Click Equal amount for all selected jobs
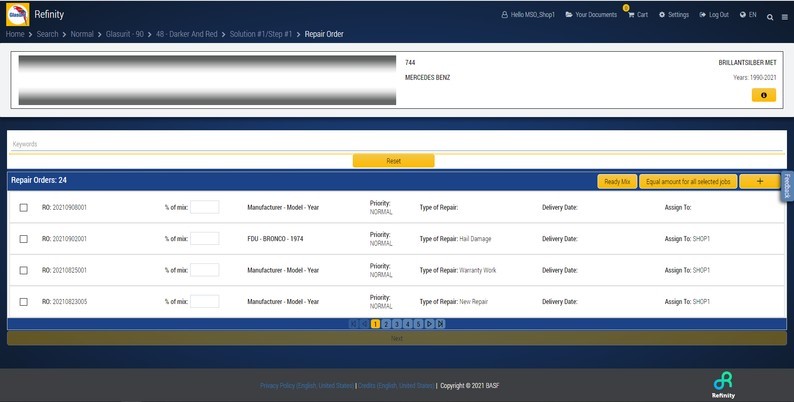 coord(688,181)
